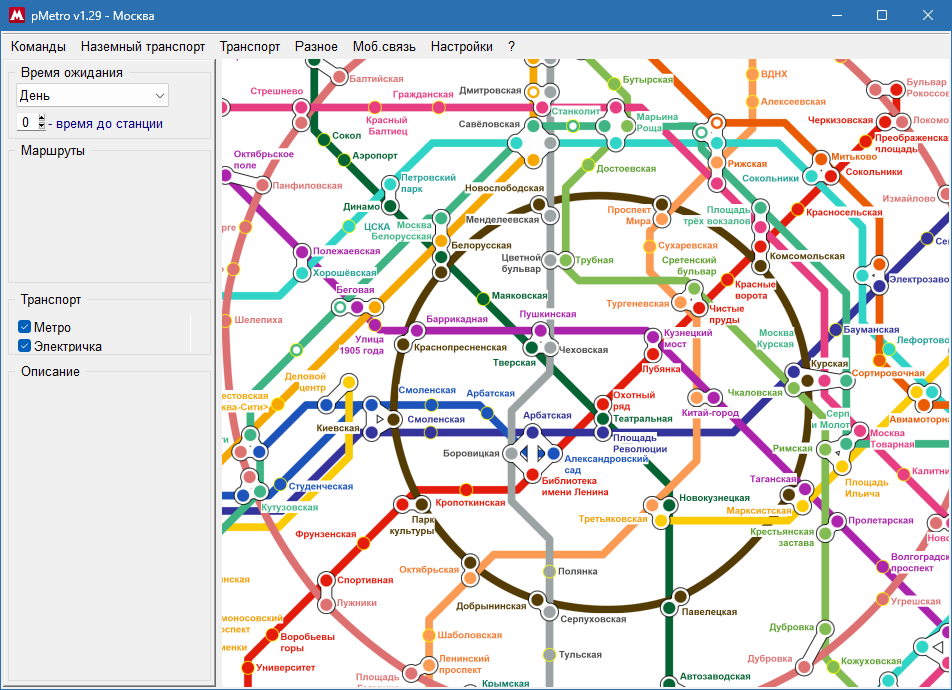
Task: Increase the time-to-station stepper value
Action: click(39, 119)
